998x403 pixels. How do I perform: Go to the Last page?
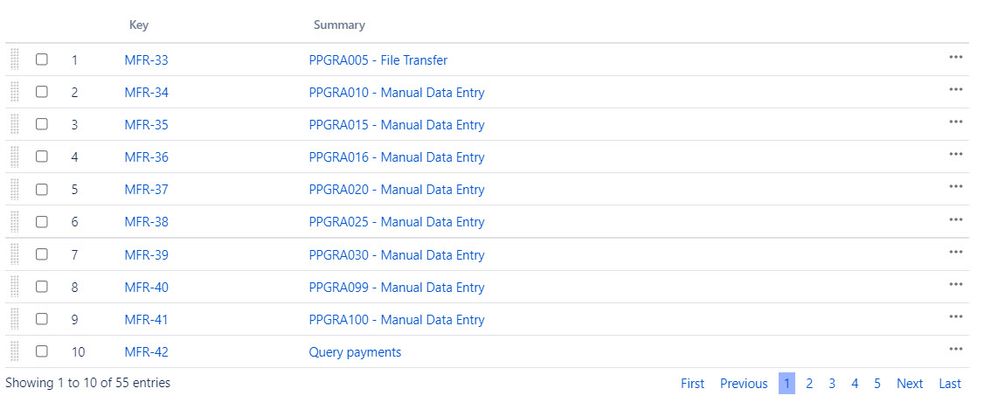(950, 383)
